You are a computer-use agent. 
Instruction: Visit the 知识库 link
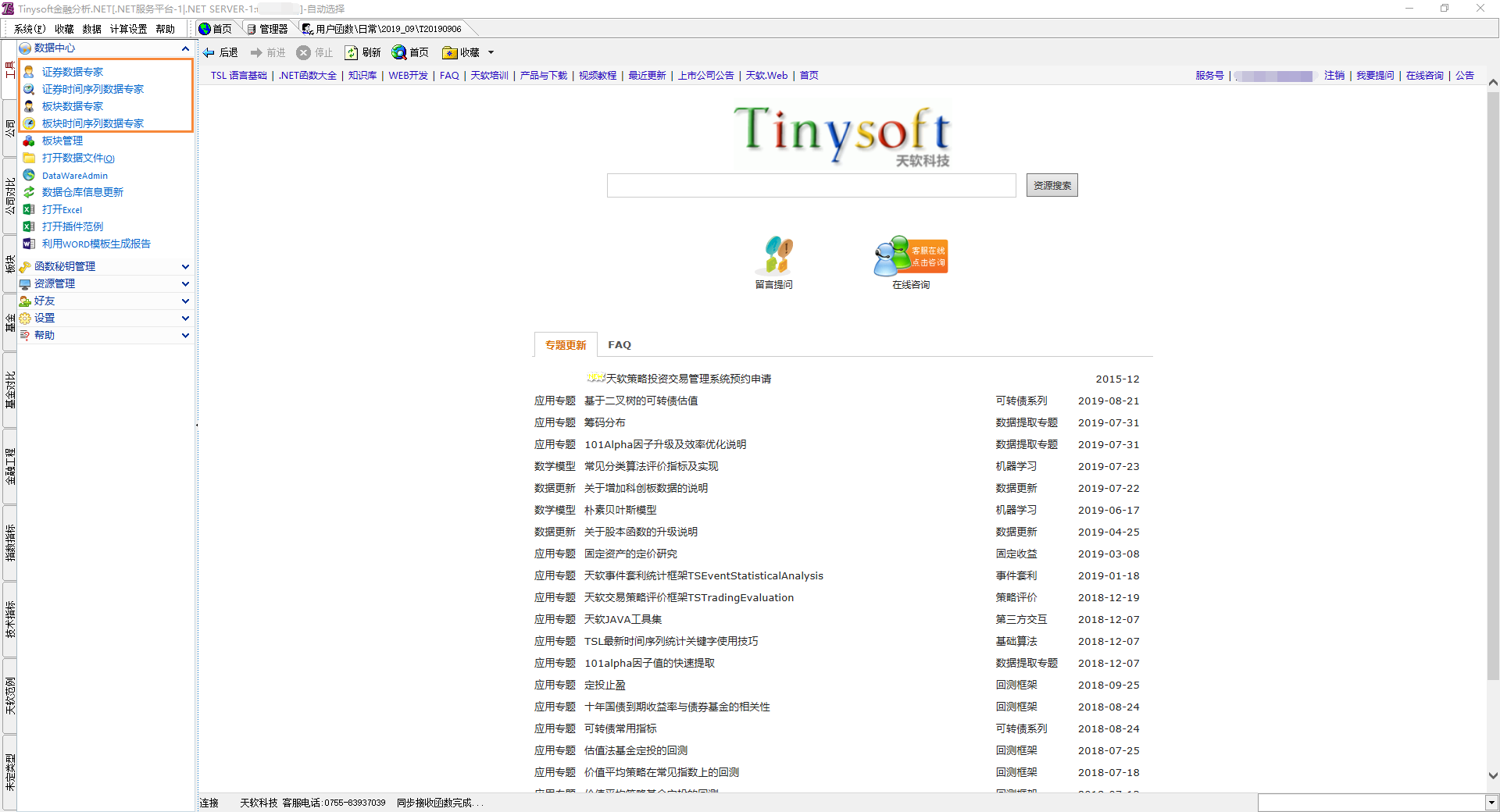pos(362,76)
